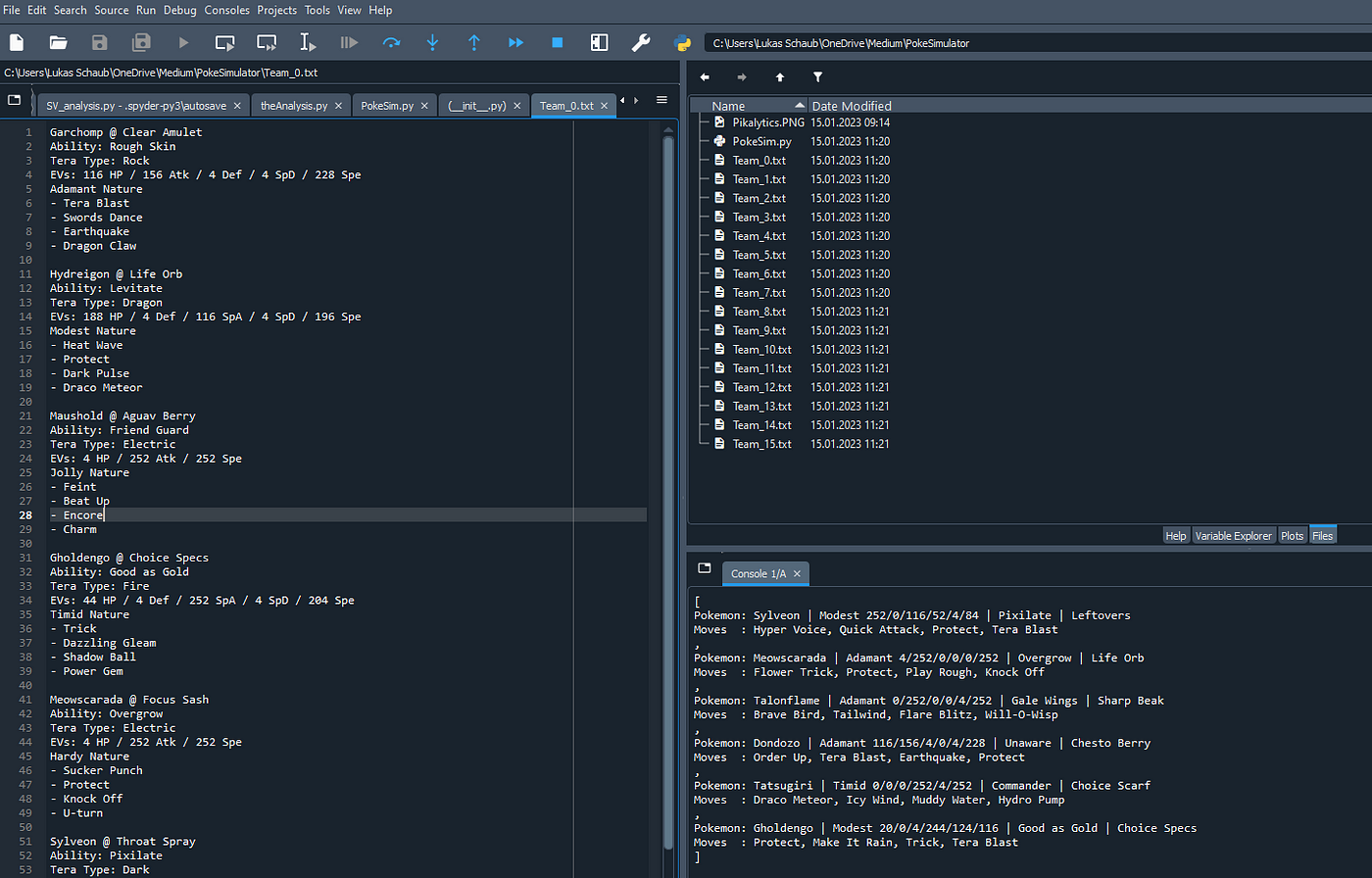Sort files by Date Modified header

pos(852,105)
